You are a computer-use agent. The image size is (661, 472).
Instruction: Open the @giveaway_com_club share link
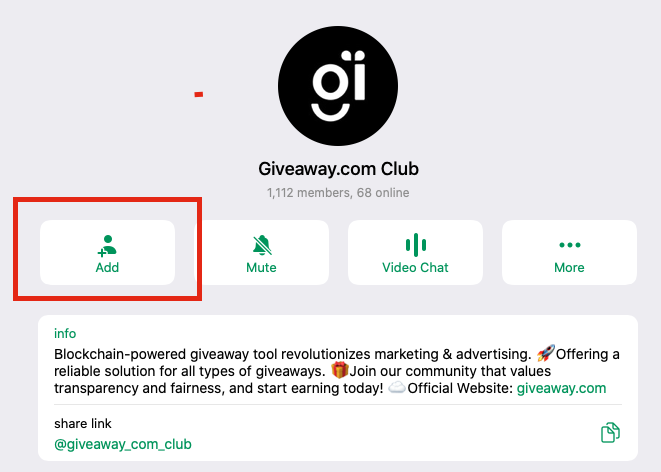123,444
